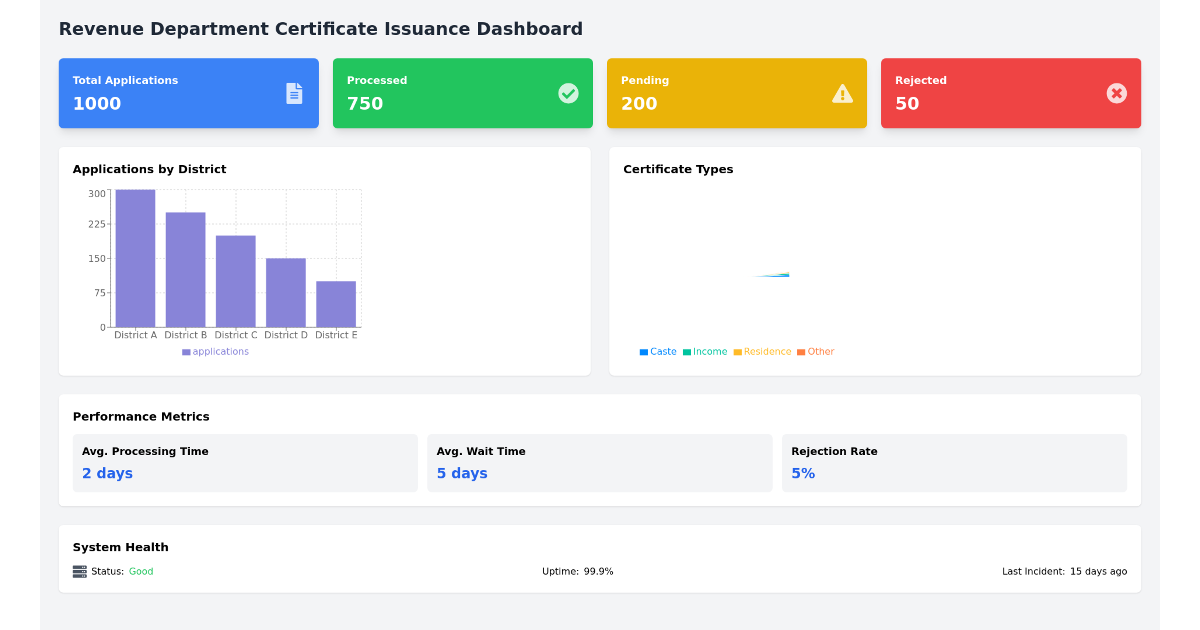Toggle the Residence entry in the pie legend

(762, 351)
